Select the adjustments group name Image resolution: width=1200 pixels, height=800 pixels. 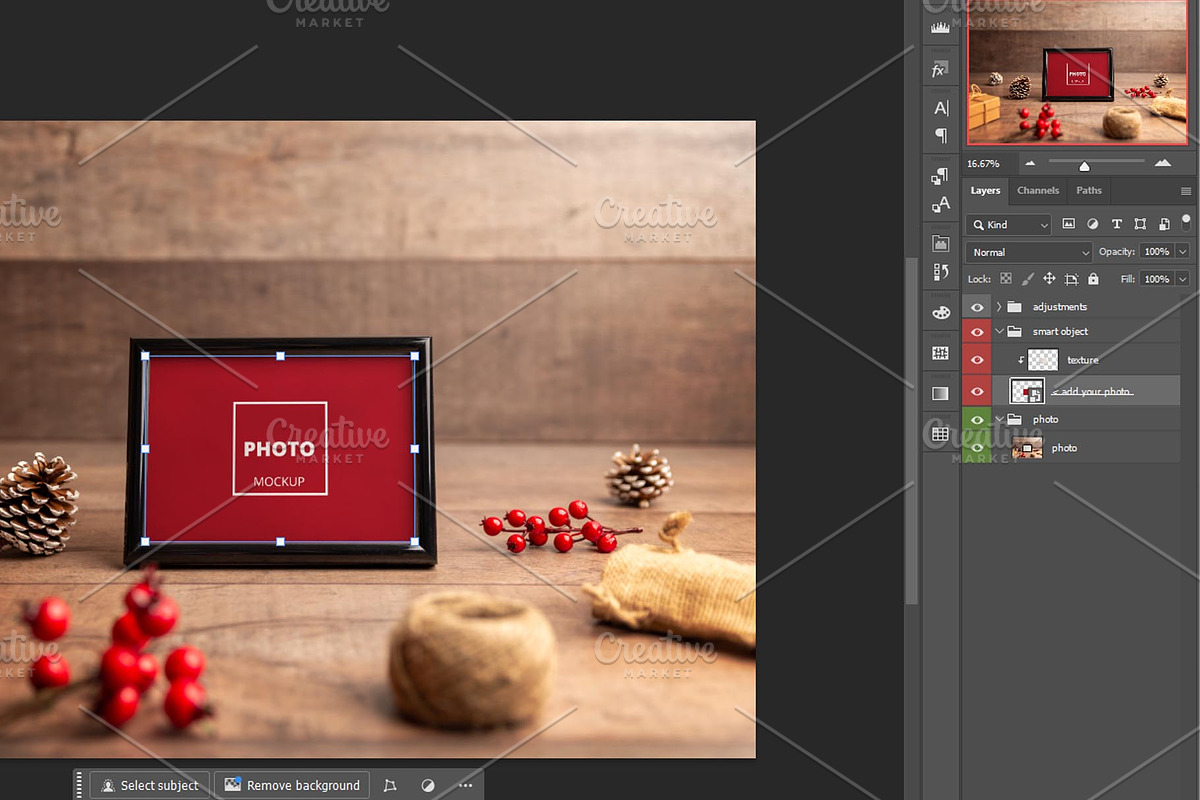[x=1060, y=307]
